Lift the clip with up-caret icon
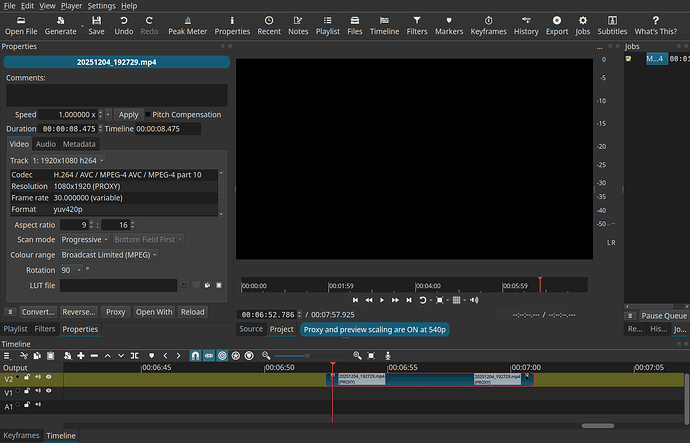Viewport: 690px width, 443px height. coord(108,355)
